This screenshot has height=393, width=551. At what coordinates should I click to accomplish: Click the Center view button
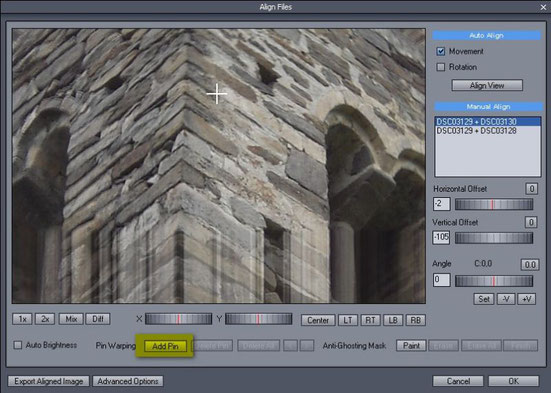tap(318, 320)
